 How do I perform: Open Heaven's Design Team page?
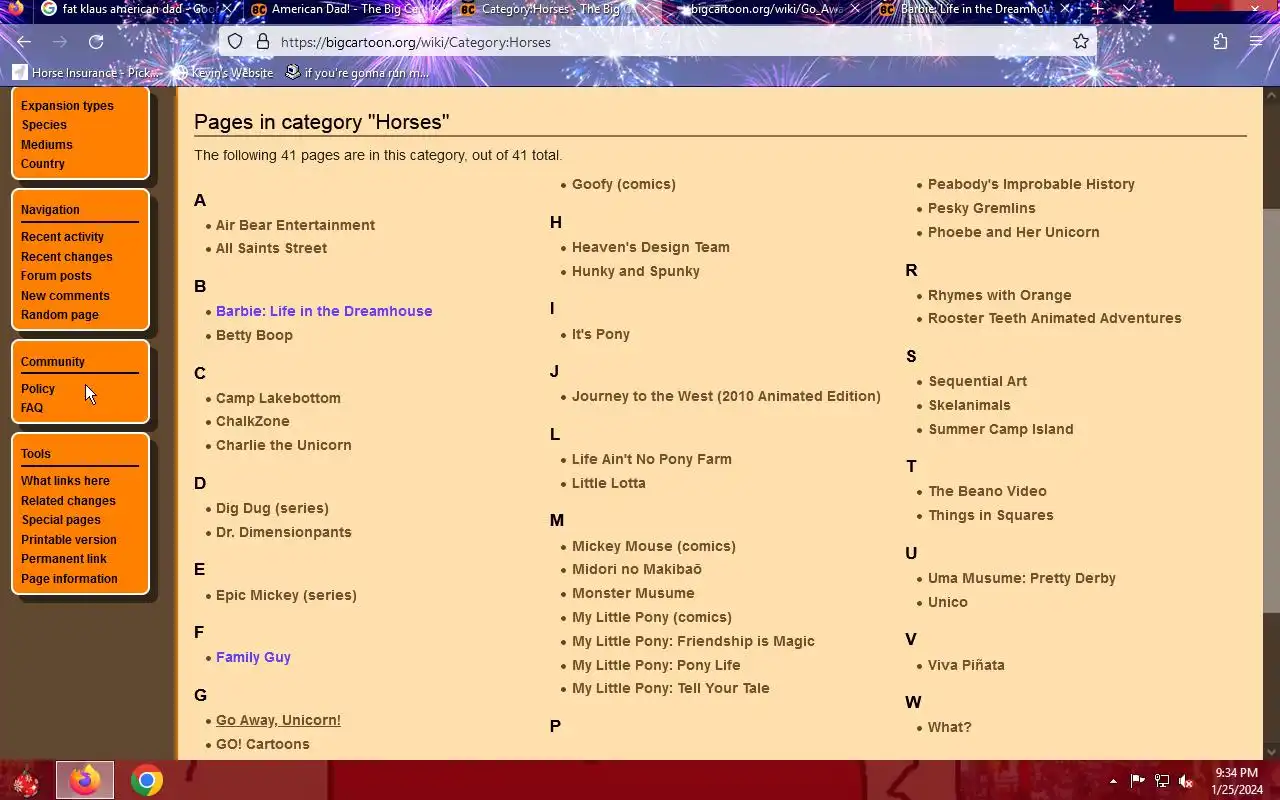[650, 247]
